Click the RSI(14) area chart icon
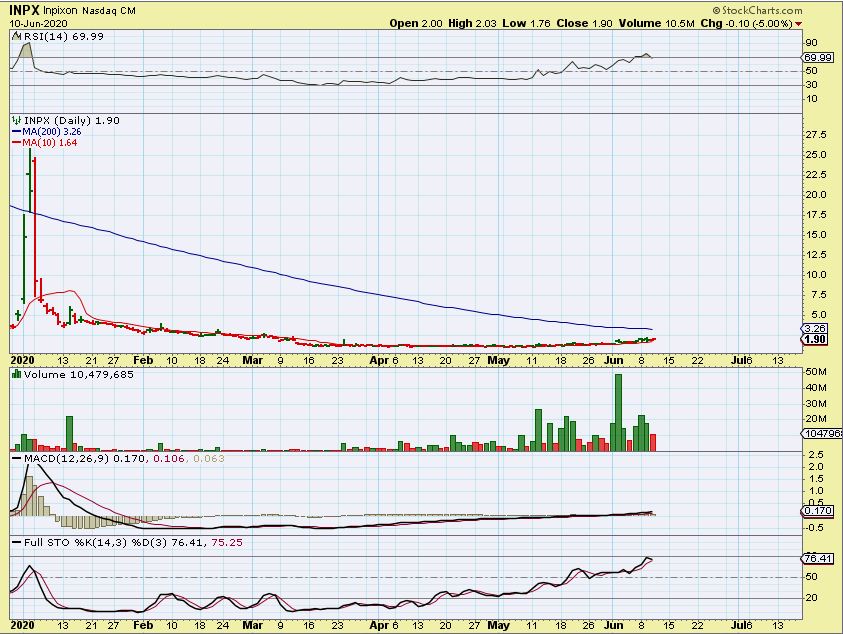 (x=15, y=36)
